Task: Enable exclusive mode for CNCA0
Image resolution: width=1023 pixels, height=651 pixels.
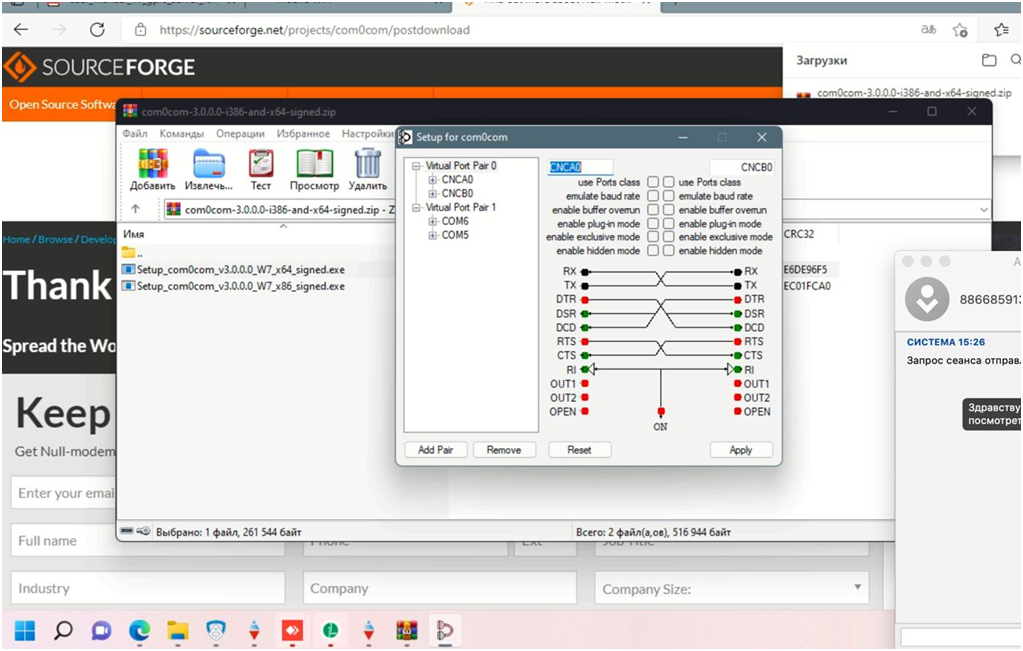Action: click(x=652, y=237)
